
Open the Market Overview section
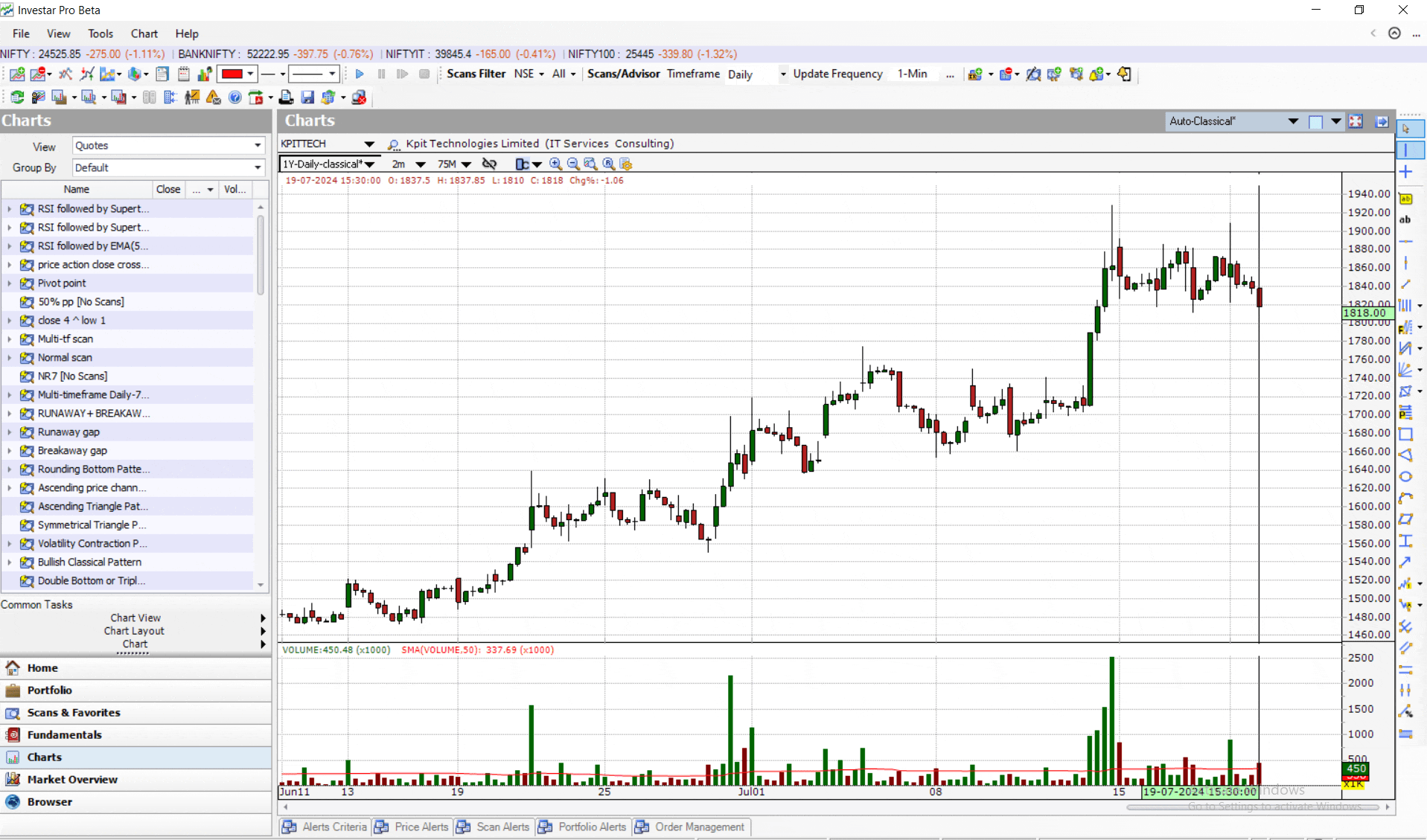coord(71,779)
